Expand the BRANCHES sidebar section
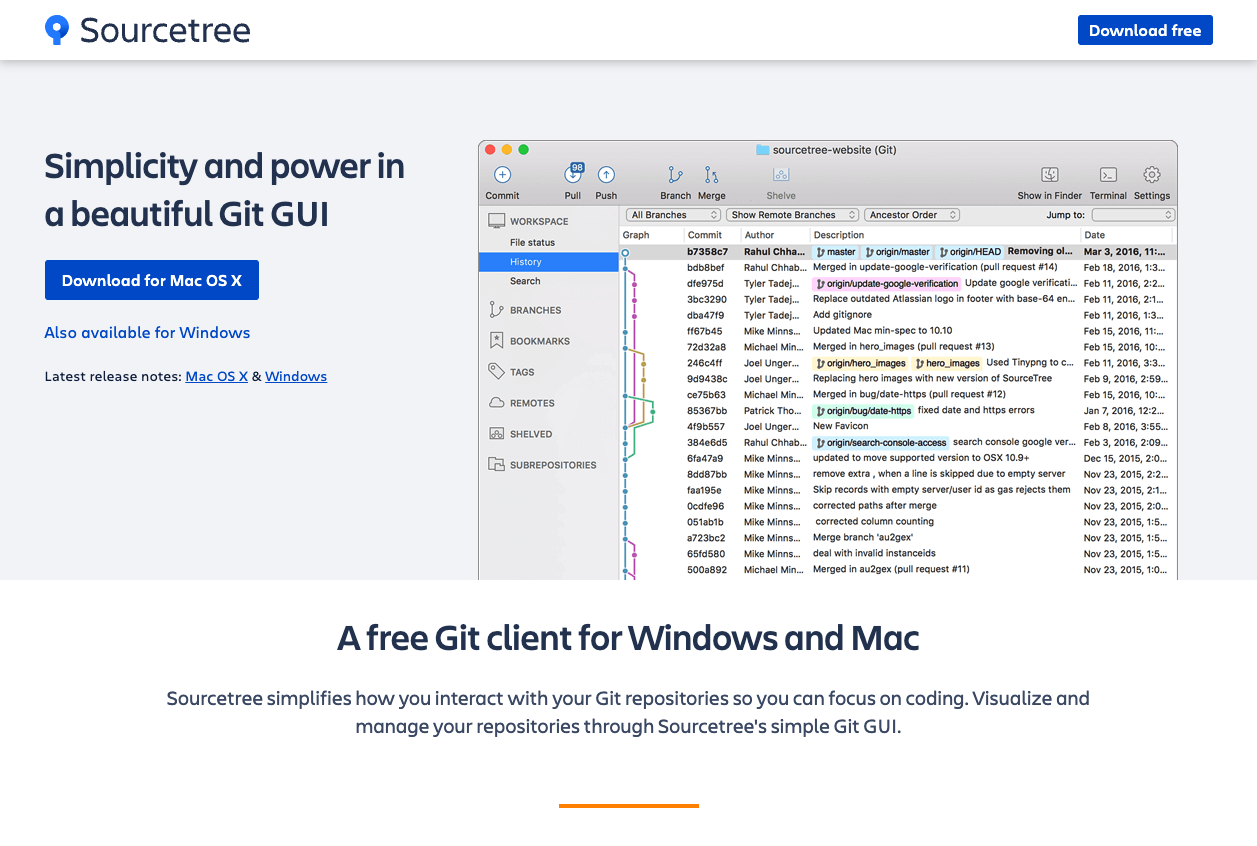1257x846 pixels. pos(536,310)
